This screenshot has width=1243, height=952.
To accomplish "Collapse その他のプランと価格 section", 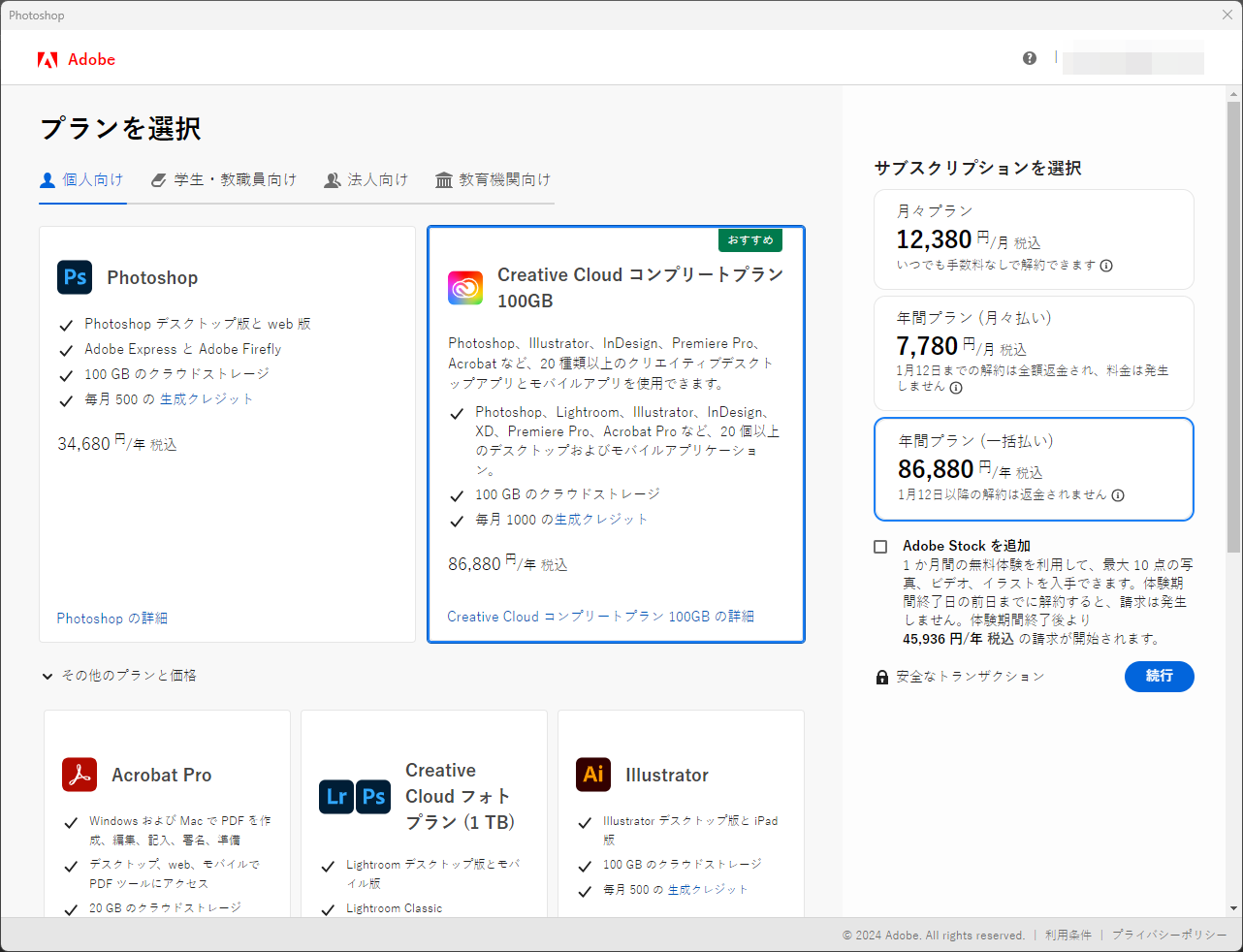I will [x=118, y=676].
